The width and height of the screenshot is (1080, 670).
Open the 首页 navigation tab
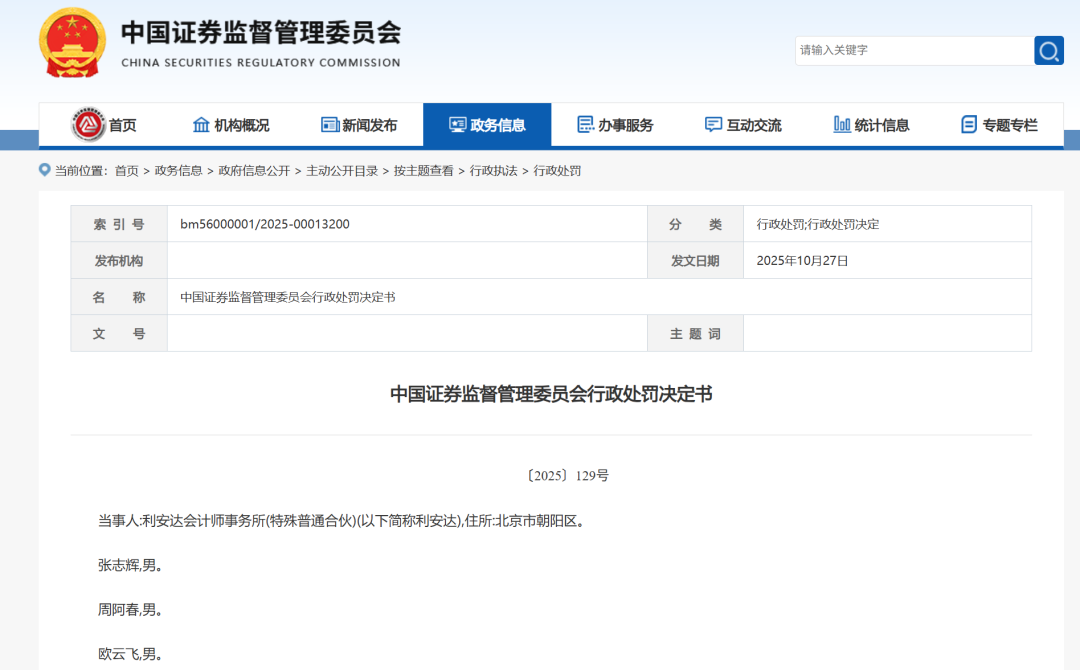coord(103,125)
